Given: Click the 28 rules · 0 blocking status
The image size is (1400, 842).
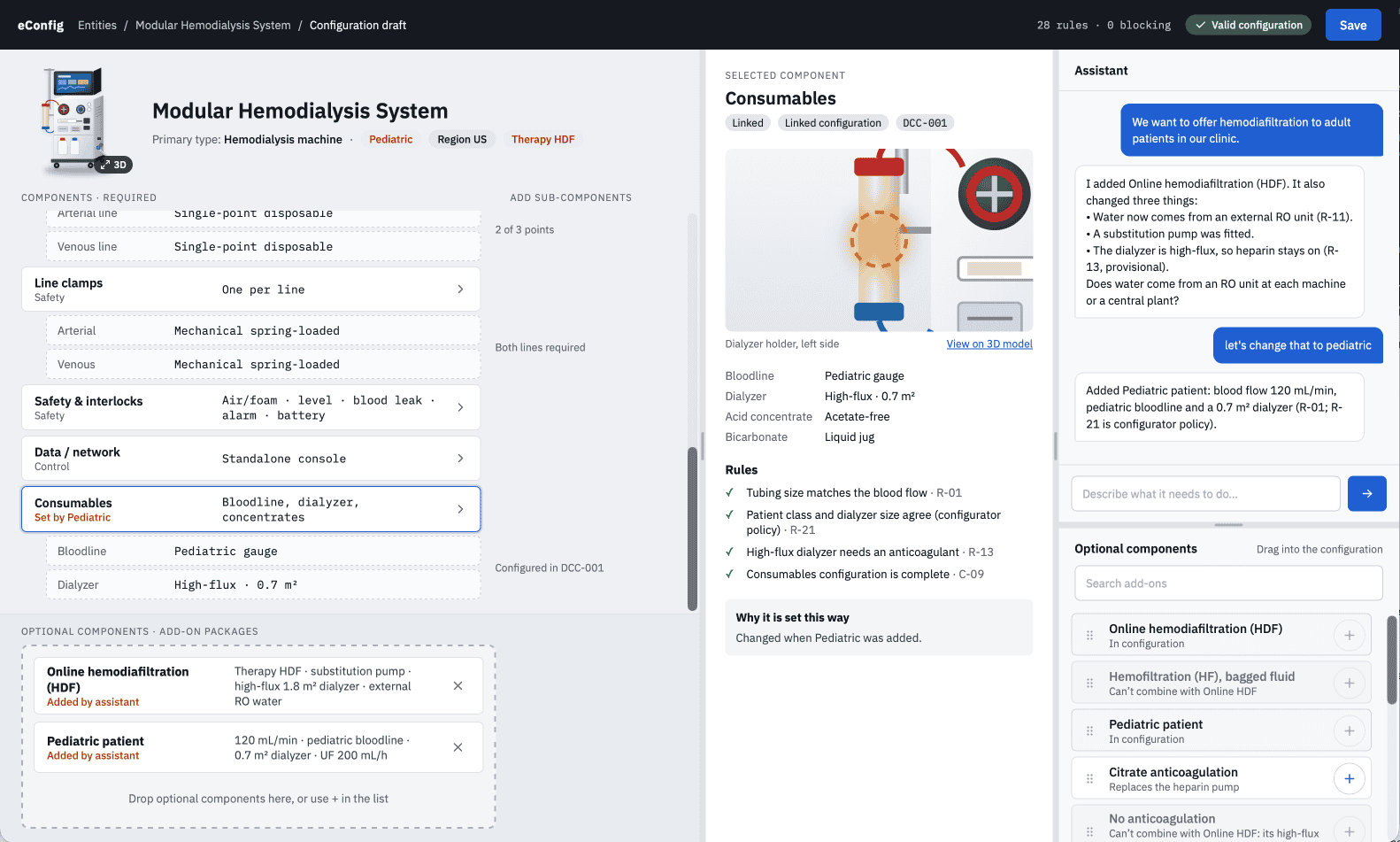Looking at the screenshot, I should pos(1104,25).
